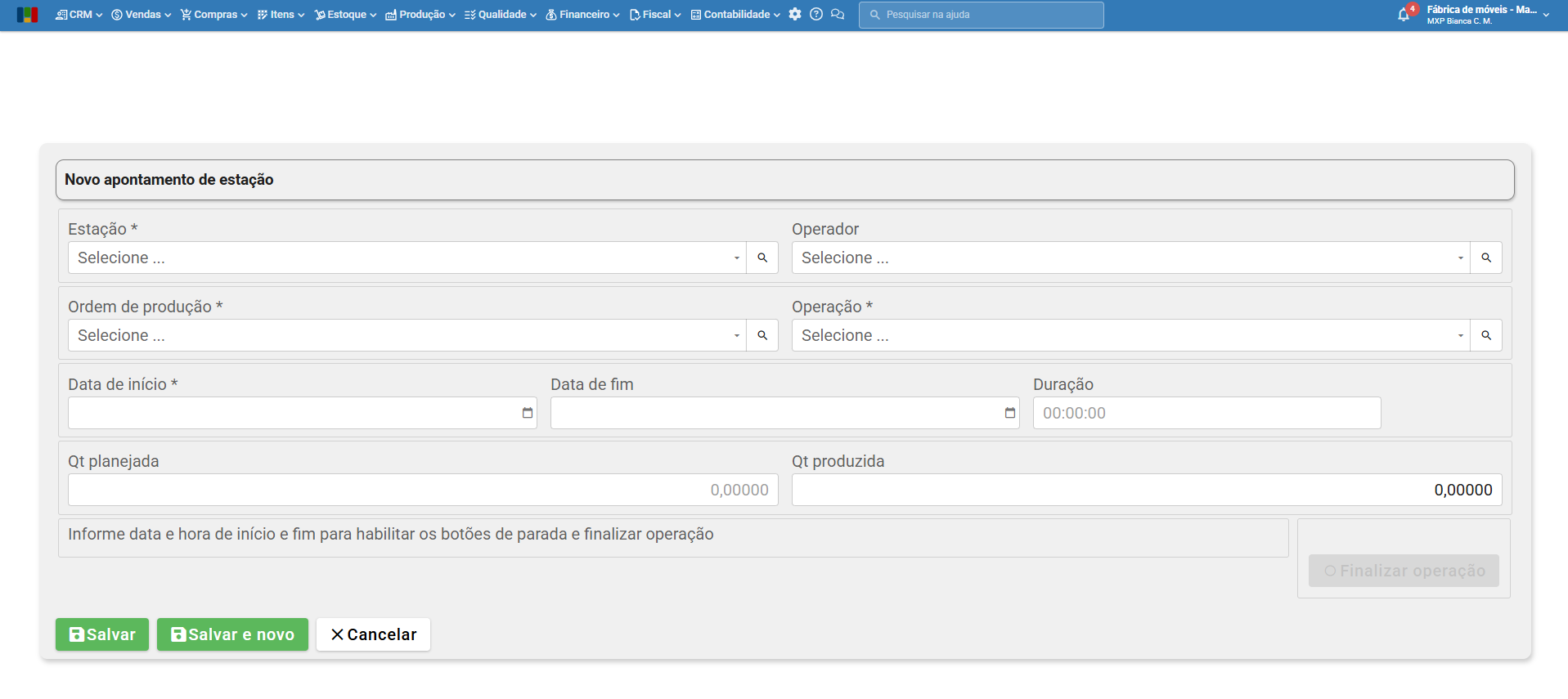
Task: Click the search icon next to Estação
Action: (x=762, y=258)
